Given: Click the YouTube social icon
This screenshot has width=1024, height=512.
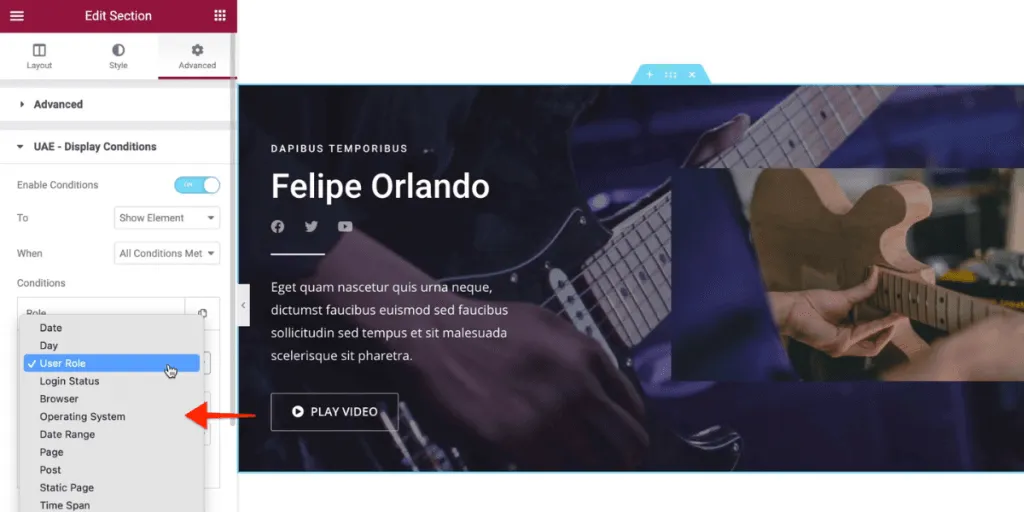Looking at the screenshot, I should click(345, 227).
